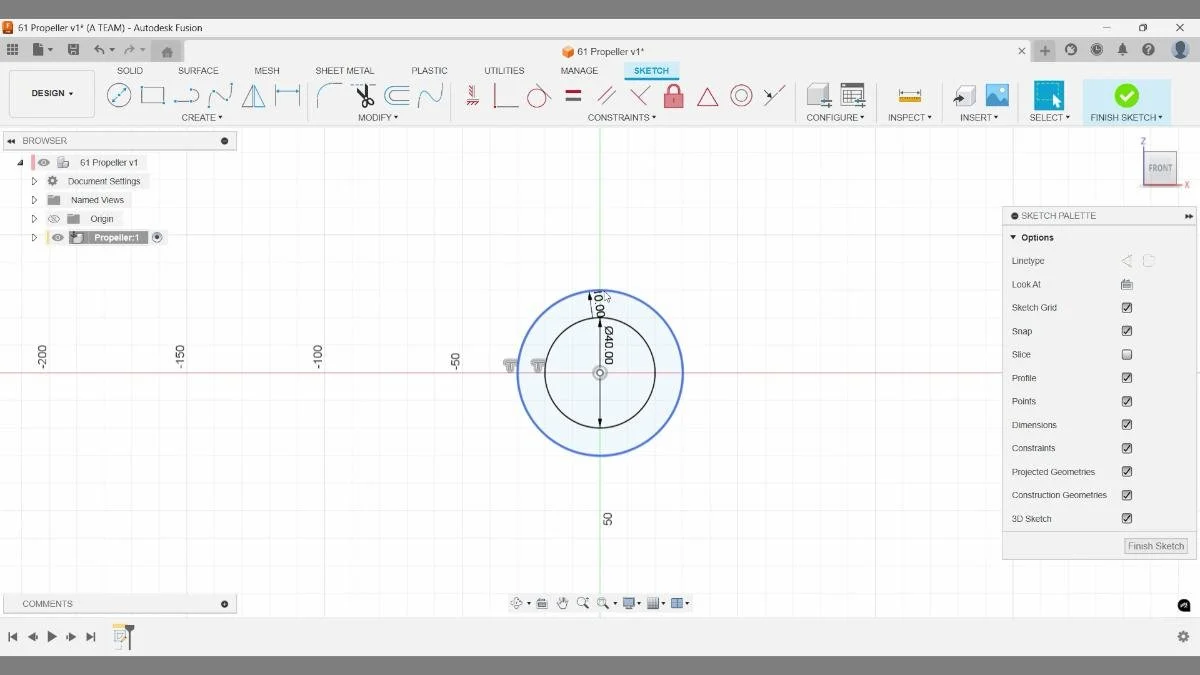Hide the Propeller:1 component with its eye toggle

tap(57, 237)
